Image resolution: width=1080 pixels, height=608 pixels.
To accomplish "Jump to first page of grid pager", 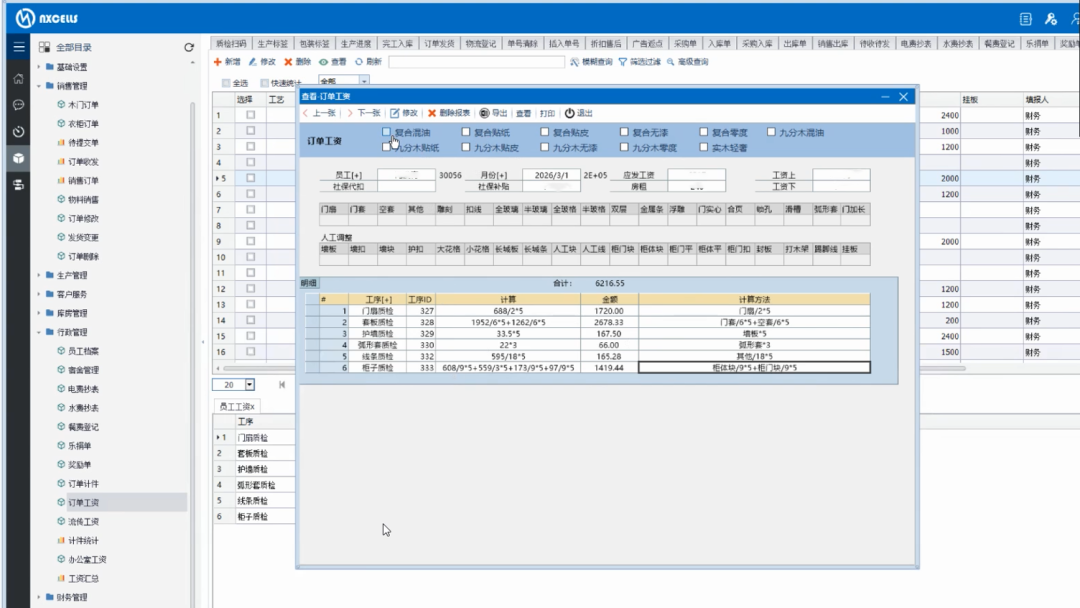I will pyautogui.click(x=282, y=385).
